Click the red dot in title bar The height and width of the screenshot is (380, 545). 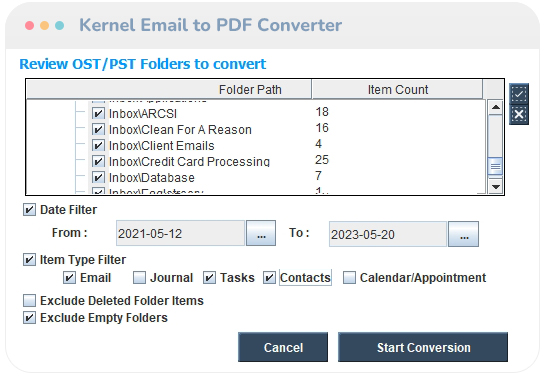pos(30,25)
